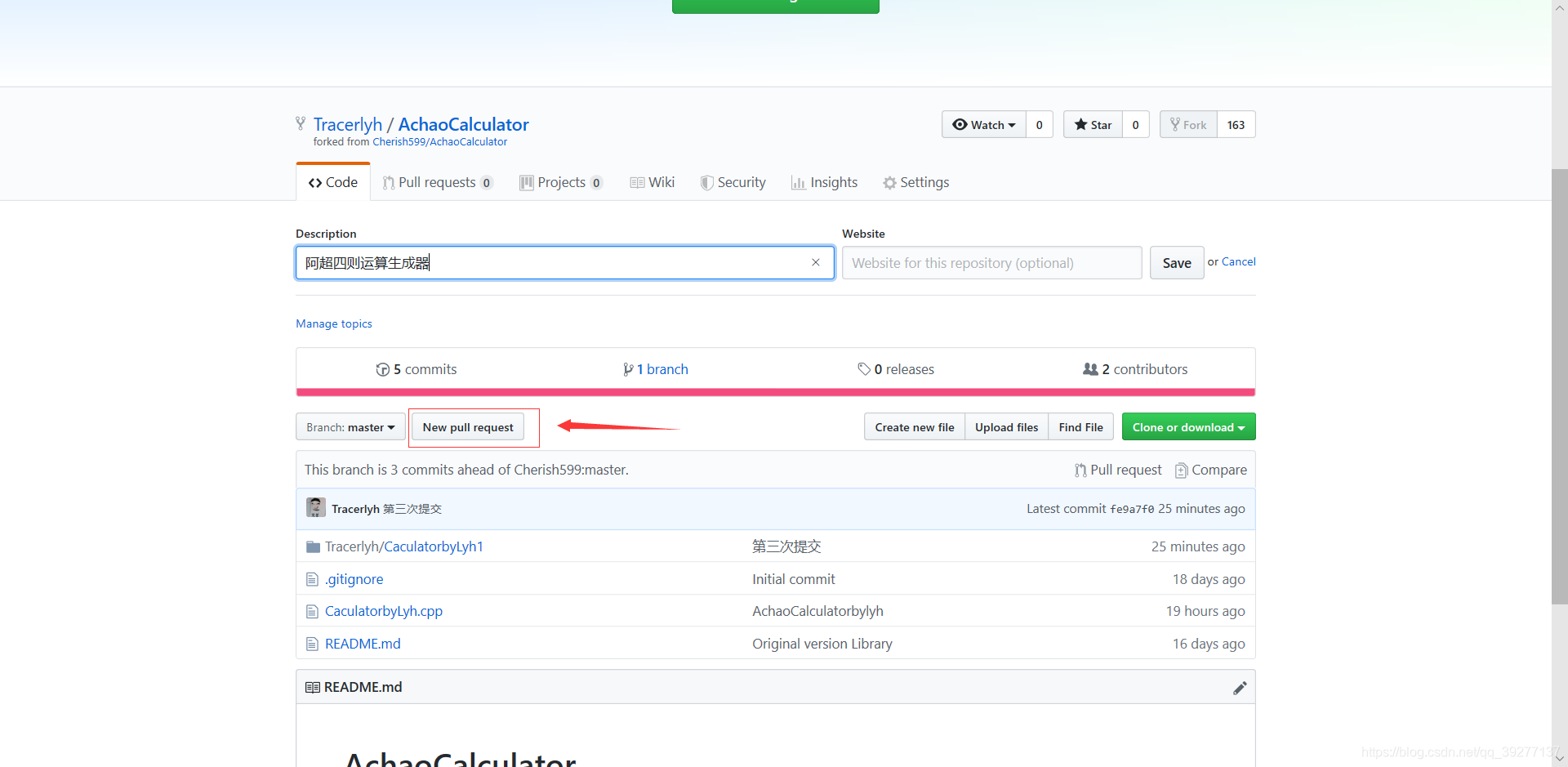
Task: Click the Fork button
Action: 1188,125
